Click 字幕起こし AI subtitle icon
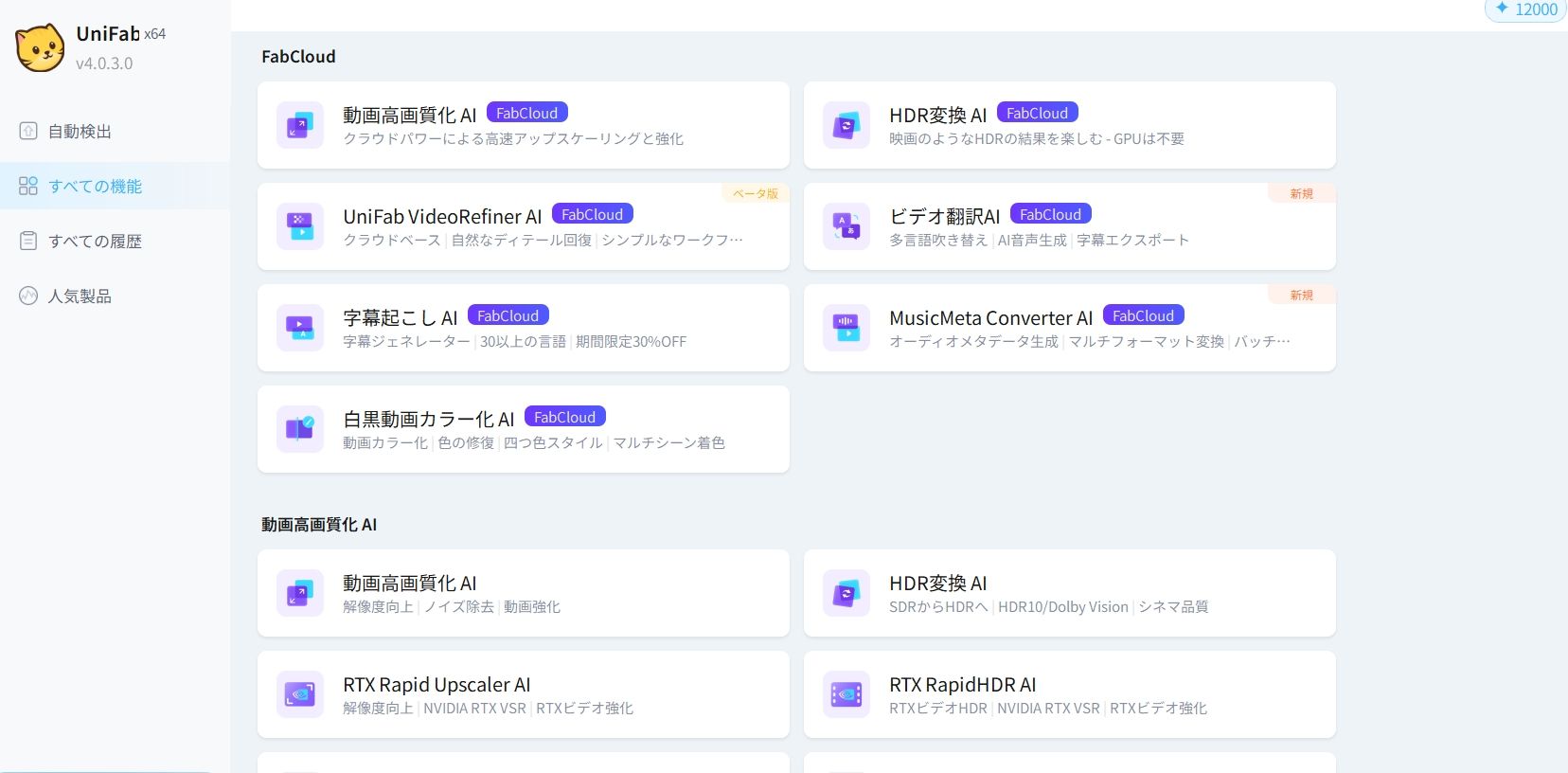The image size is (1568, 773). pos(300,328)
